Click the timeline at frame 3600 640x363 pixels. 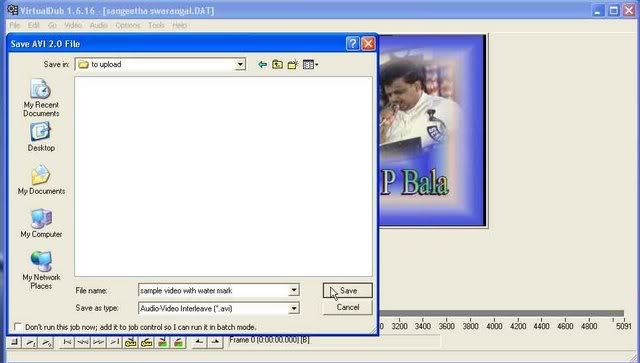point(447,326)
